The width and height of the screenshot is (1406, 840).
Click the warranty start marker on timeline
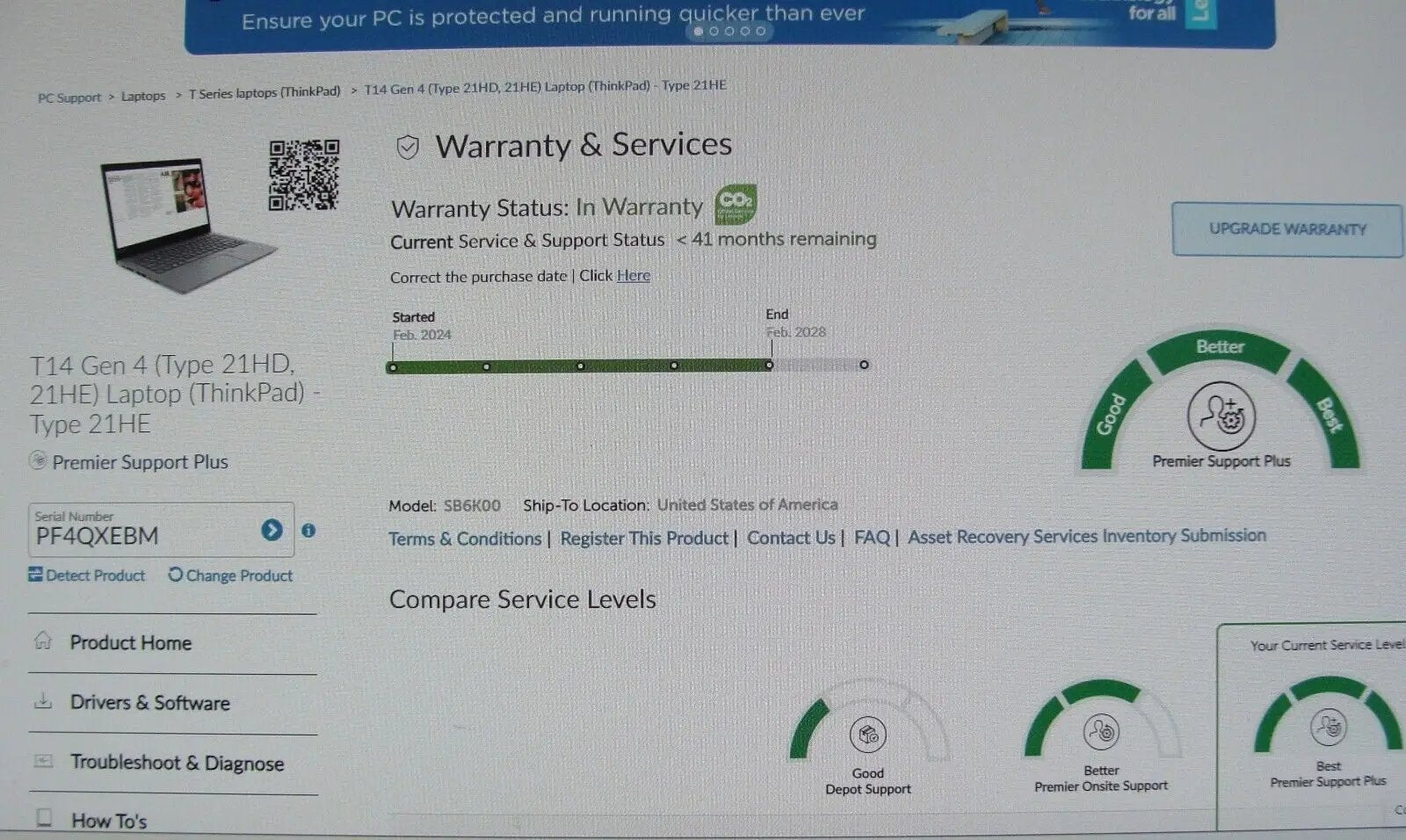point(393,367)
